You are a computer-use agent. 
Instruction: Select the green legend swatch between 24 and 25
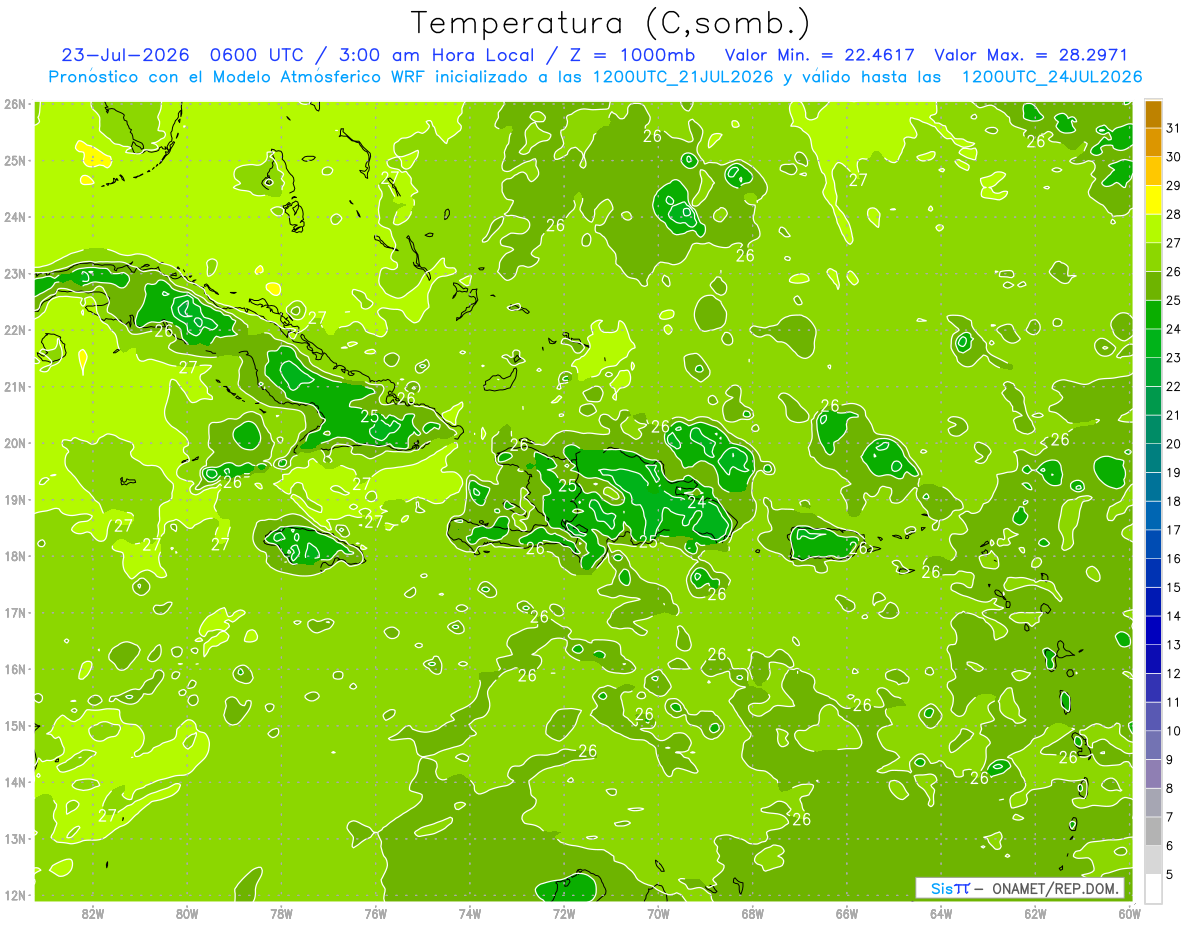pos(1153,315)
